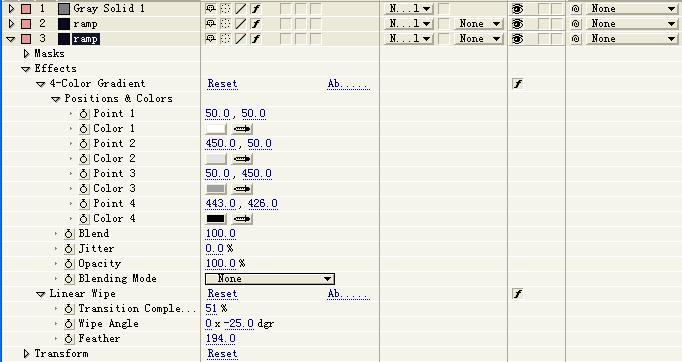Collapse 4-Color Gradient effect

coord(40,84)
